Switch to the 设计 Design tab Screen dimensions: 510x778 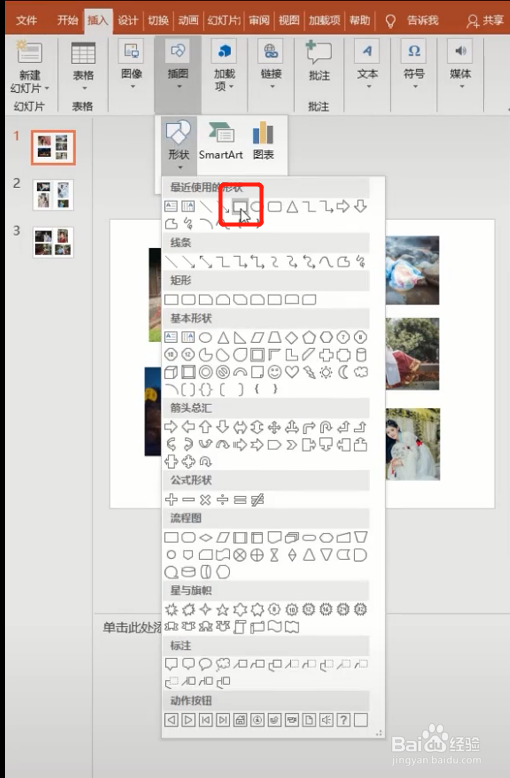[128, 20]
